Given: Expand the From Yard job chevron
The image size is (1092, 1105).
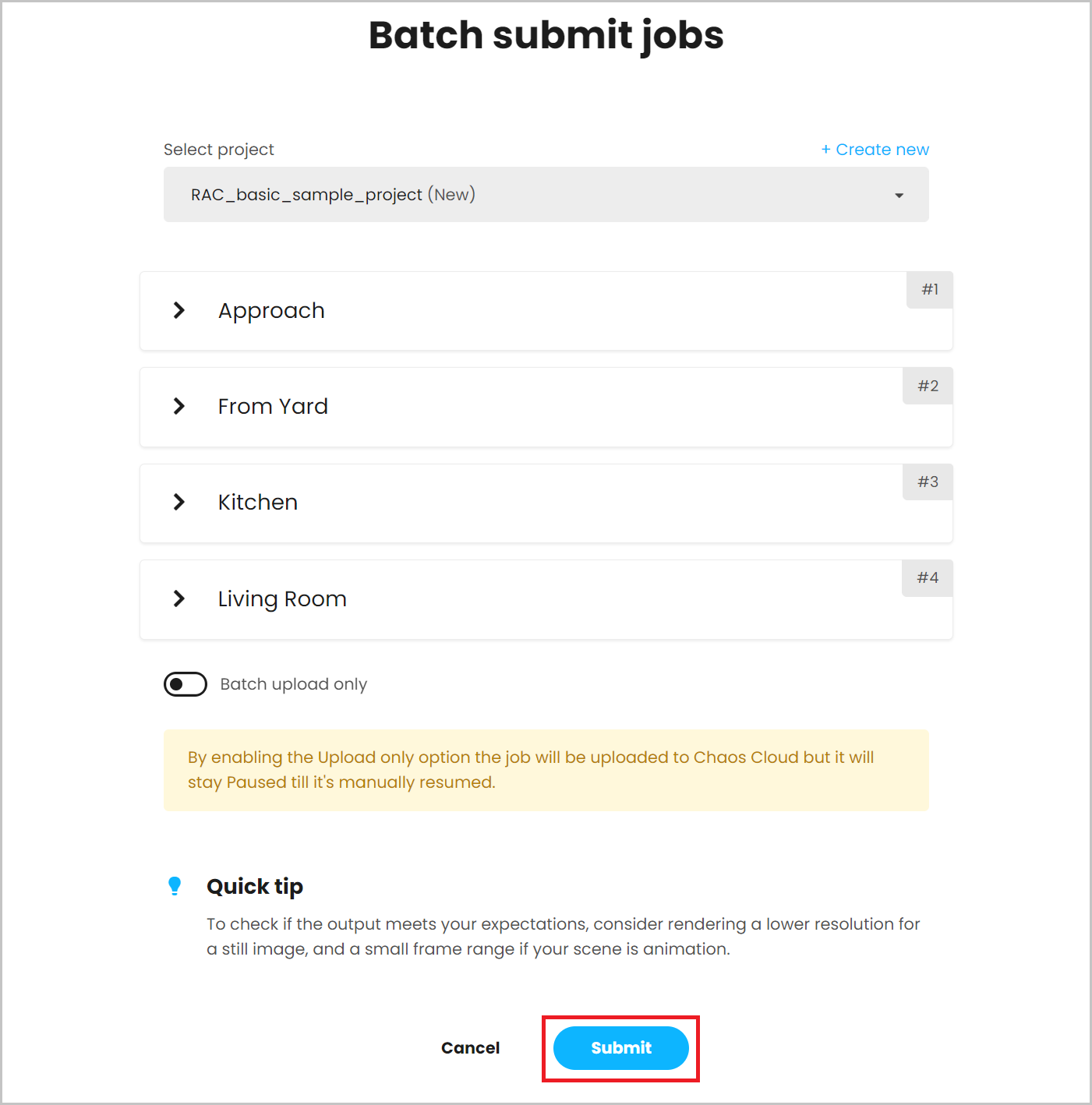Looking at the screenshot, I should coord(179,406).
